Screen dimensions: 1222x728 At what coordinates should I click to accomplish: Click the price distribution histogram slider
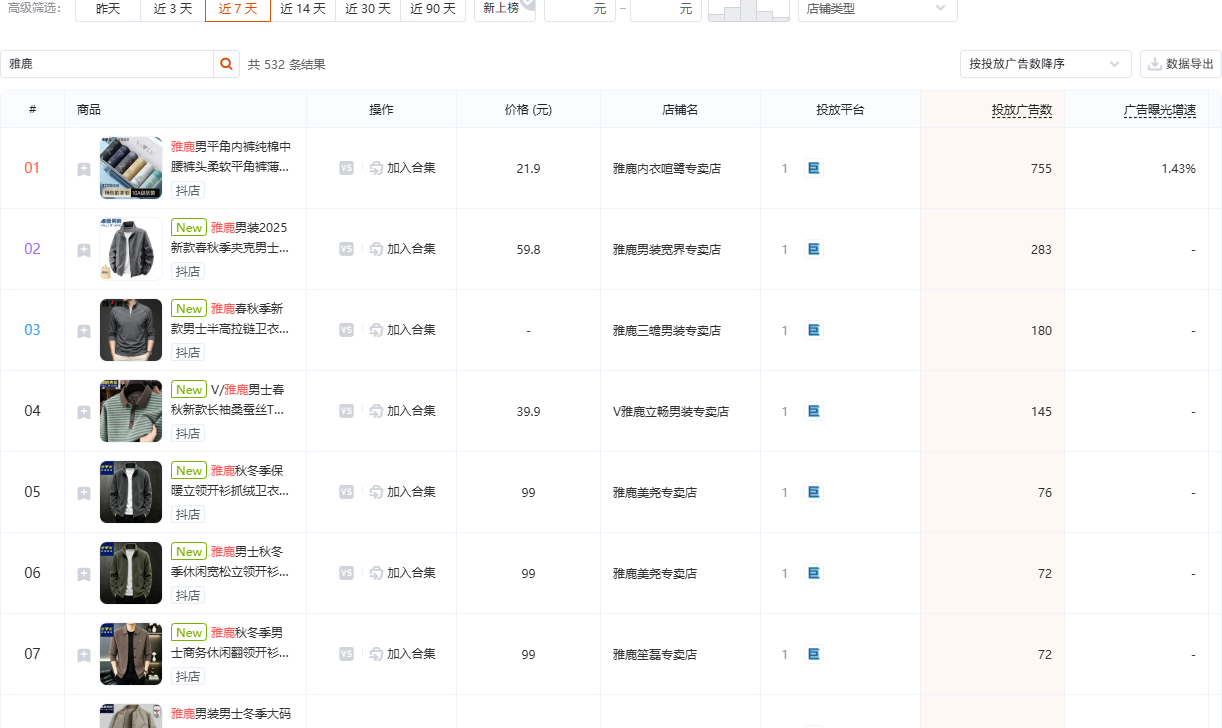click(x=748, y=10)
